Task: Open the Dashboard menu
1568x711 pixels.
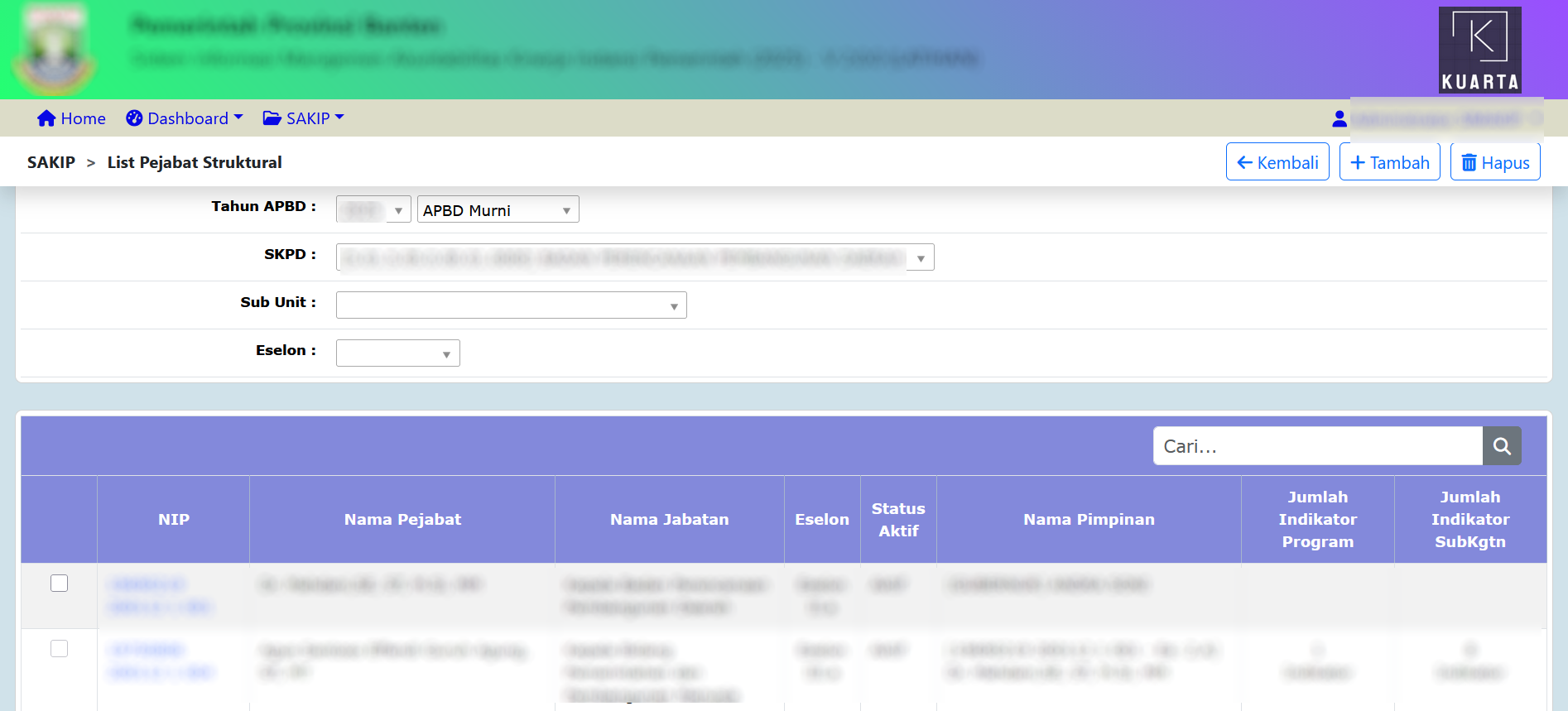Action: pyautogui.click(x=185, y=118)
